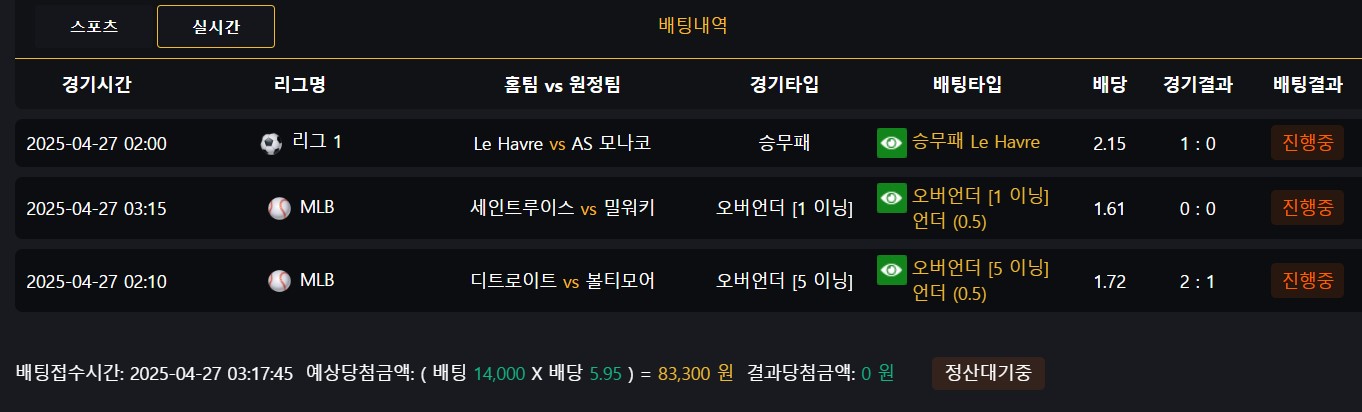
Task: Click the 83,300 원 expected payout amount
Action: tap(695, 373)
